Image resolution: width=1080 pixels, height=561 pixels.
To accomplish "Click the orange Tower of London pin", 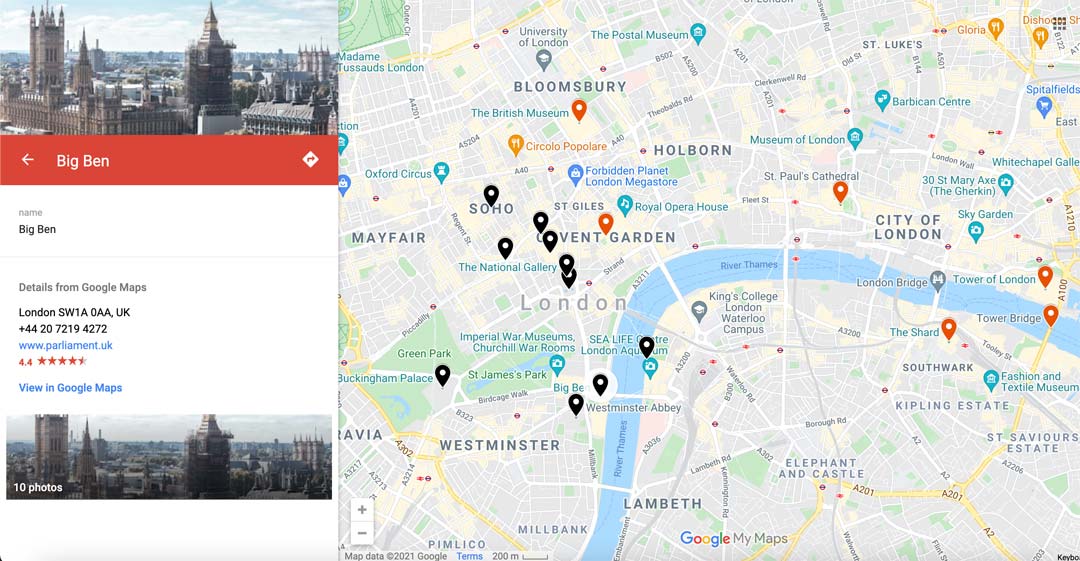I will 1045,276.
